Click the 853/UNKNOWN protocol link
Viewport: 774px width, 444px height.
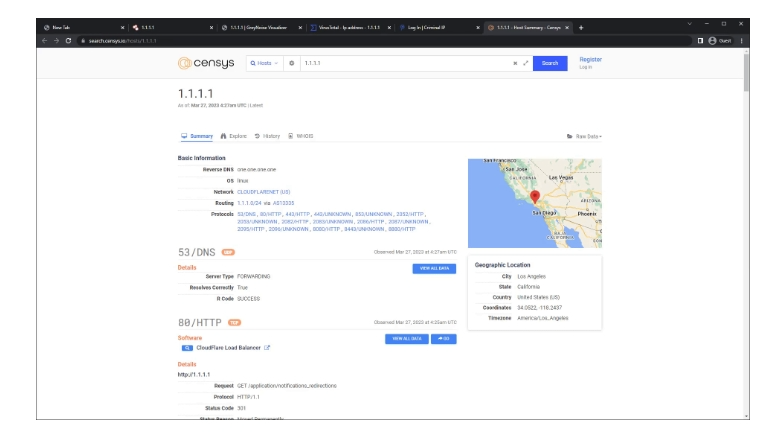(373, 214)
